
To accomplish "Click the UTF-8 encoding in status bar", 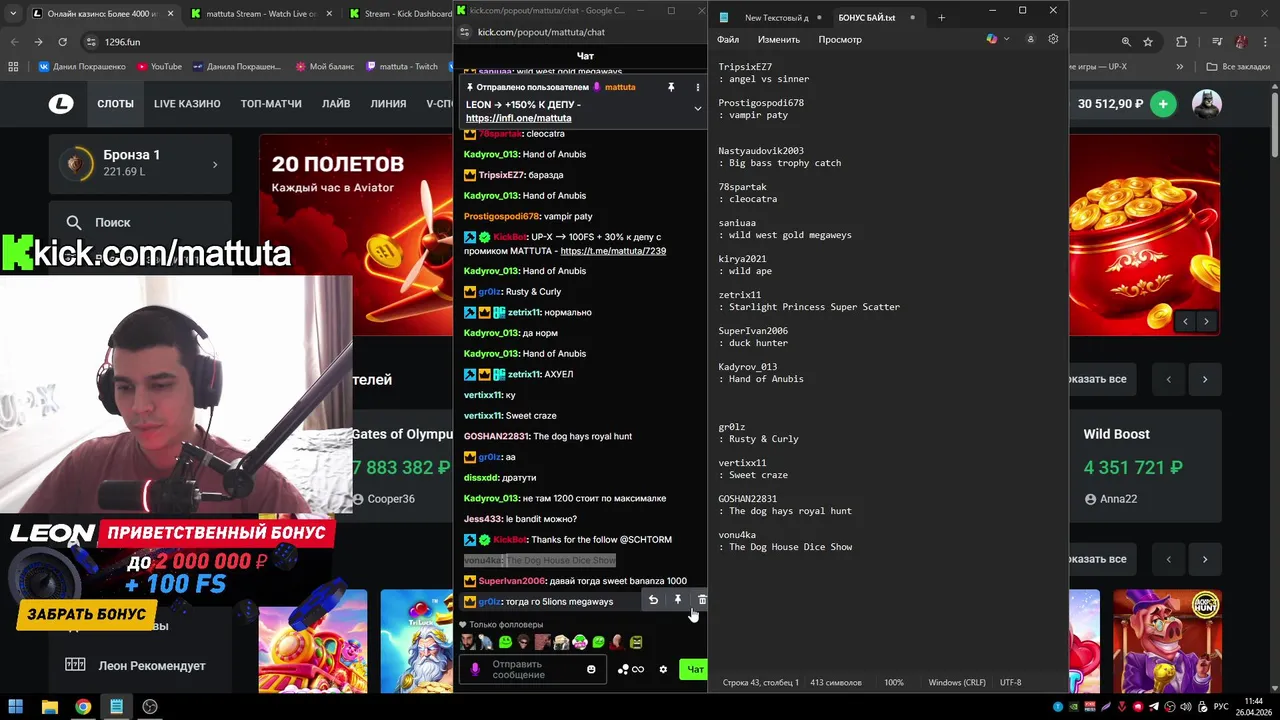I will click(x=1011, y=682).
